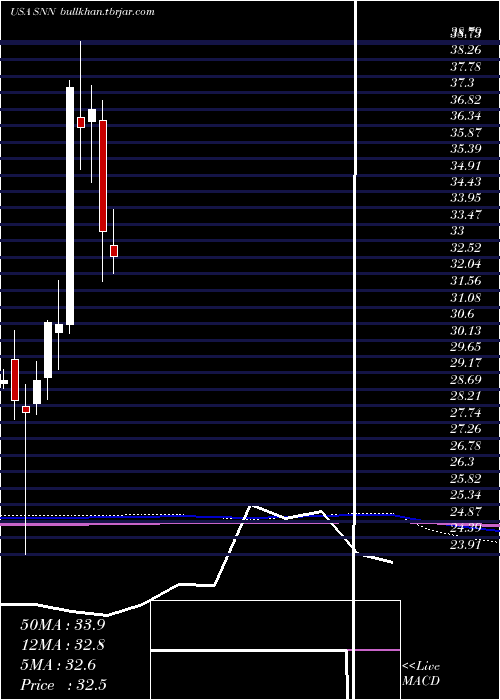Click the 34.91 axis label
Image resolution: width=500 pixels, height=700 pixels.
coord(466,166)
